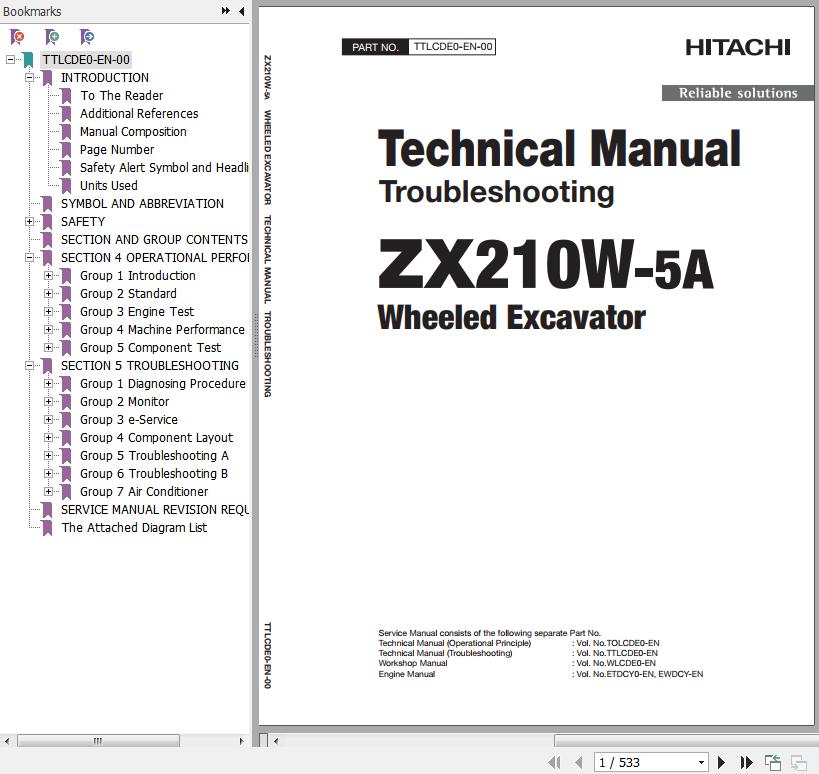Click bookmarks scrollbar left arrow

point(7,741)
